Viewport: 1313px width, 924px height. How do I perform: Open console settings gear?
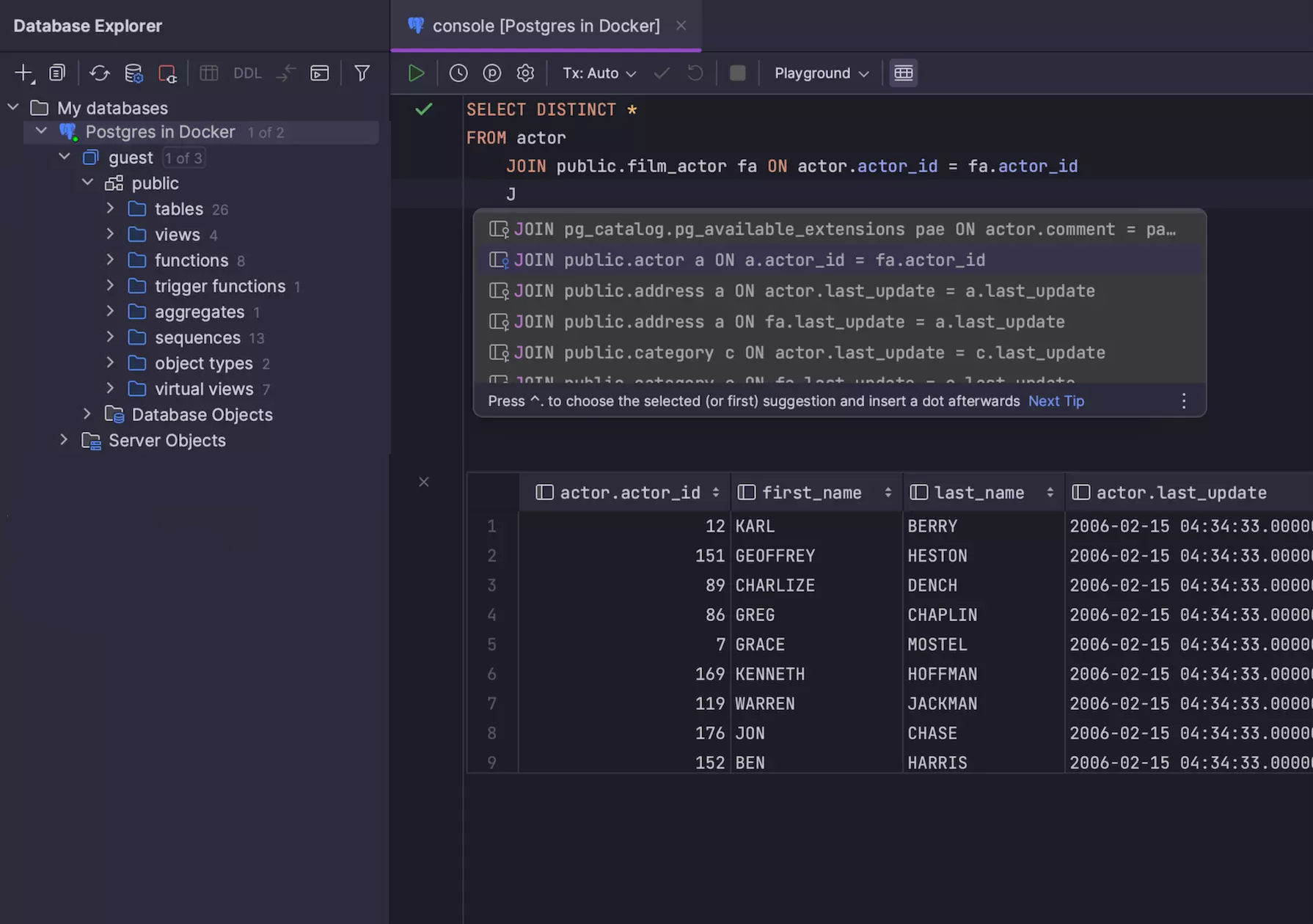point(525,73)
